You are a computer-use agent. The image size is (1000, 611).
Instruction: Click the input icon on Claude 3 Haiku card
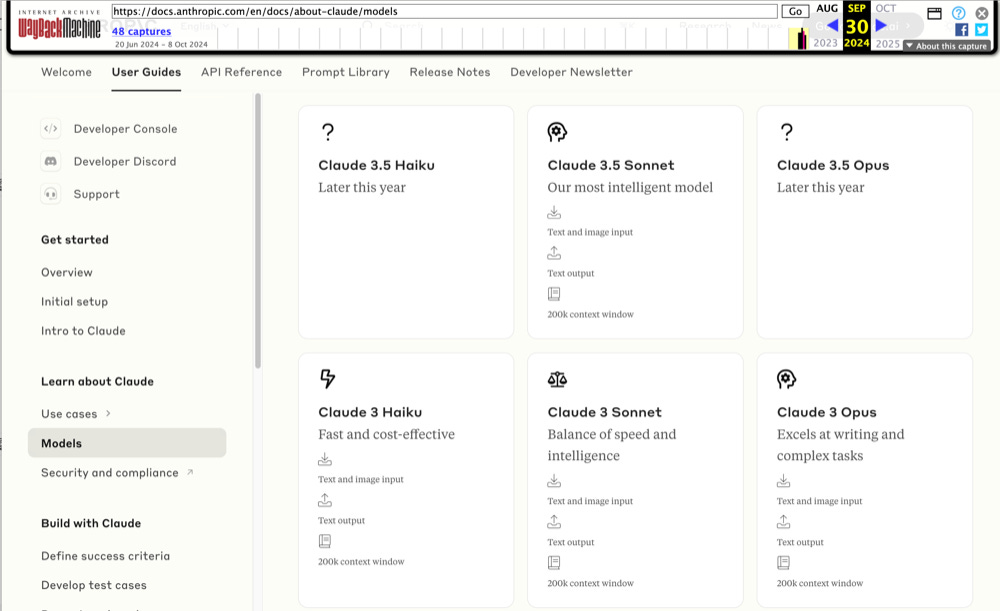point(325,459)
